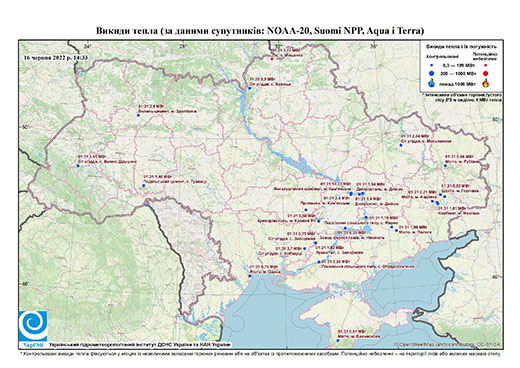The width and height of the screenshot is (520, 368).
Task: Click the Місто, м. Рубіжне label
Action: tap(462, 161)
